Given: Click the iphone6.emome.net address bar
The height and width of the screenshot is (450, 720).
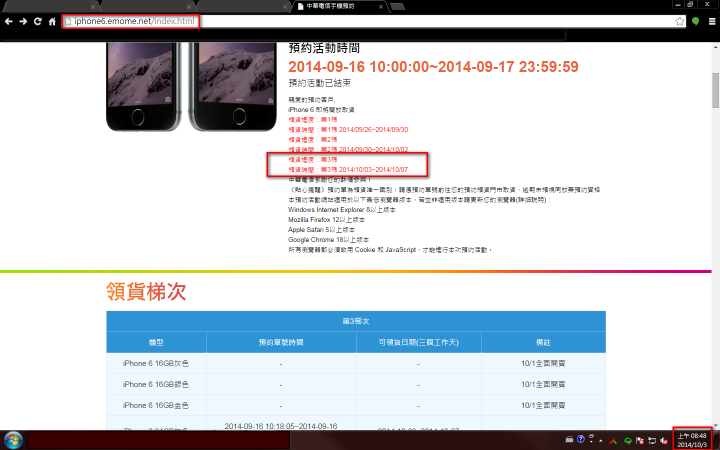Looking at the screenshot, I should click(x=373, y=21).
